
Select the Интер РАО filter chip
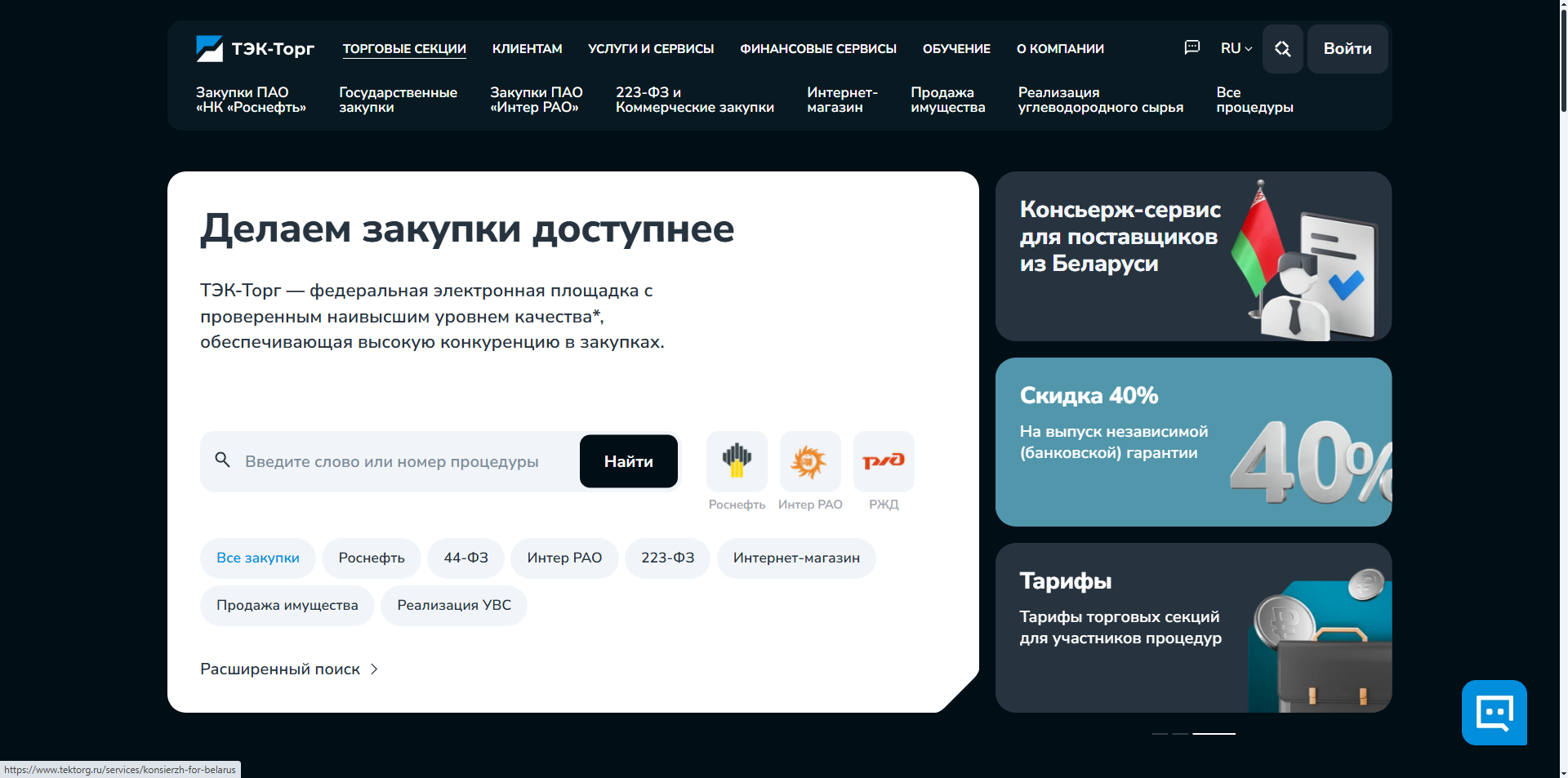[564, 558]
